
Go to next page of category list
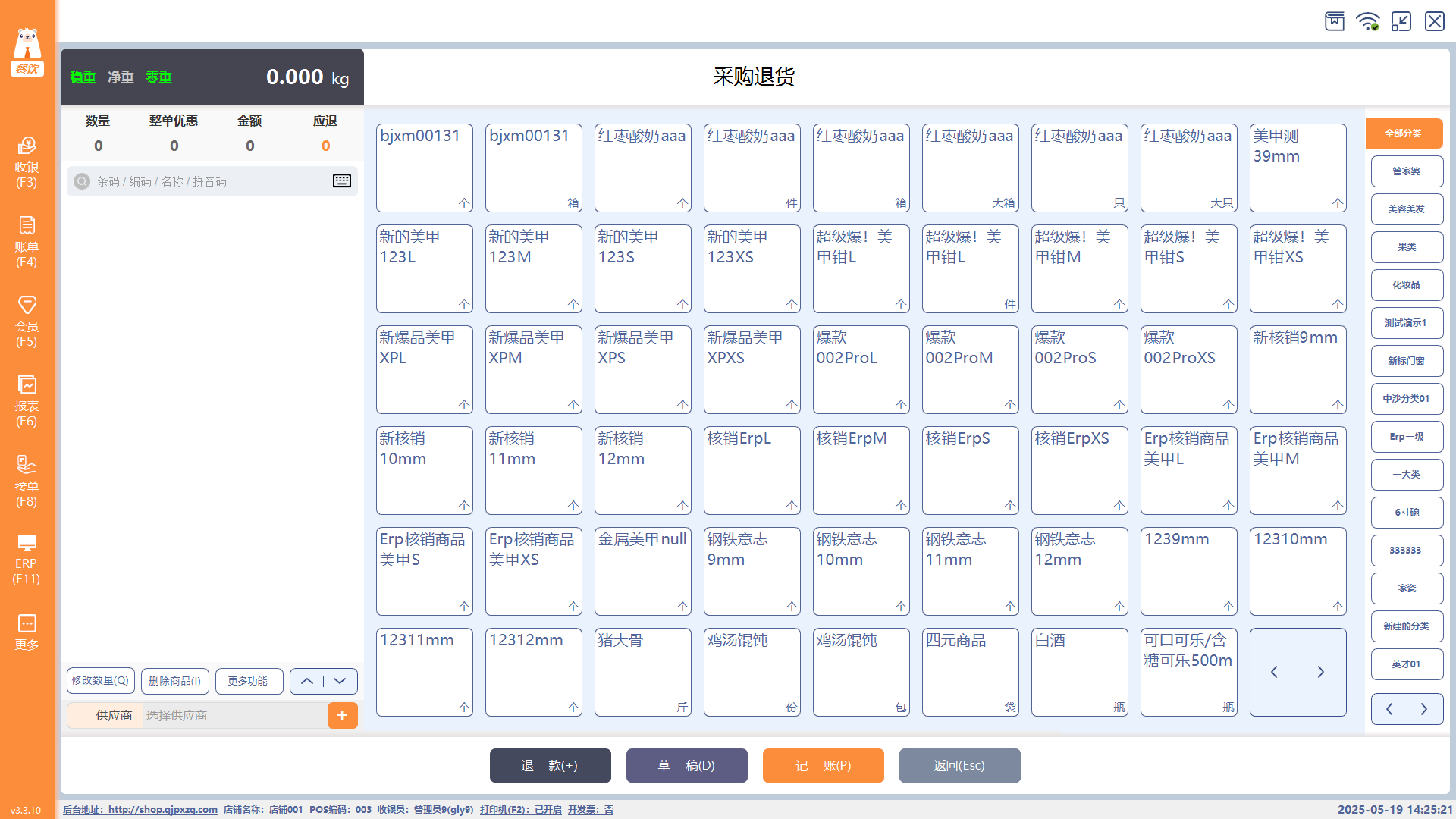1424,709
